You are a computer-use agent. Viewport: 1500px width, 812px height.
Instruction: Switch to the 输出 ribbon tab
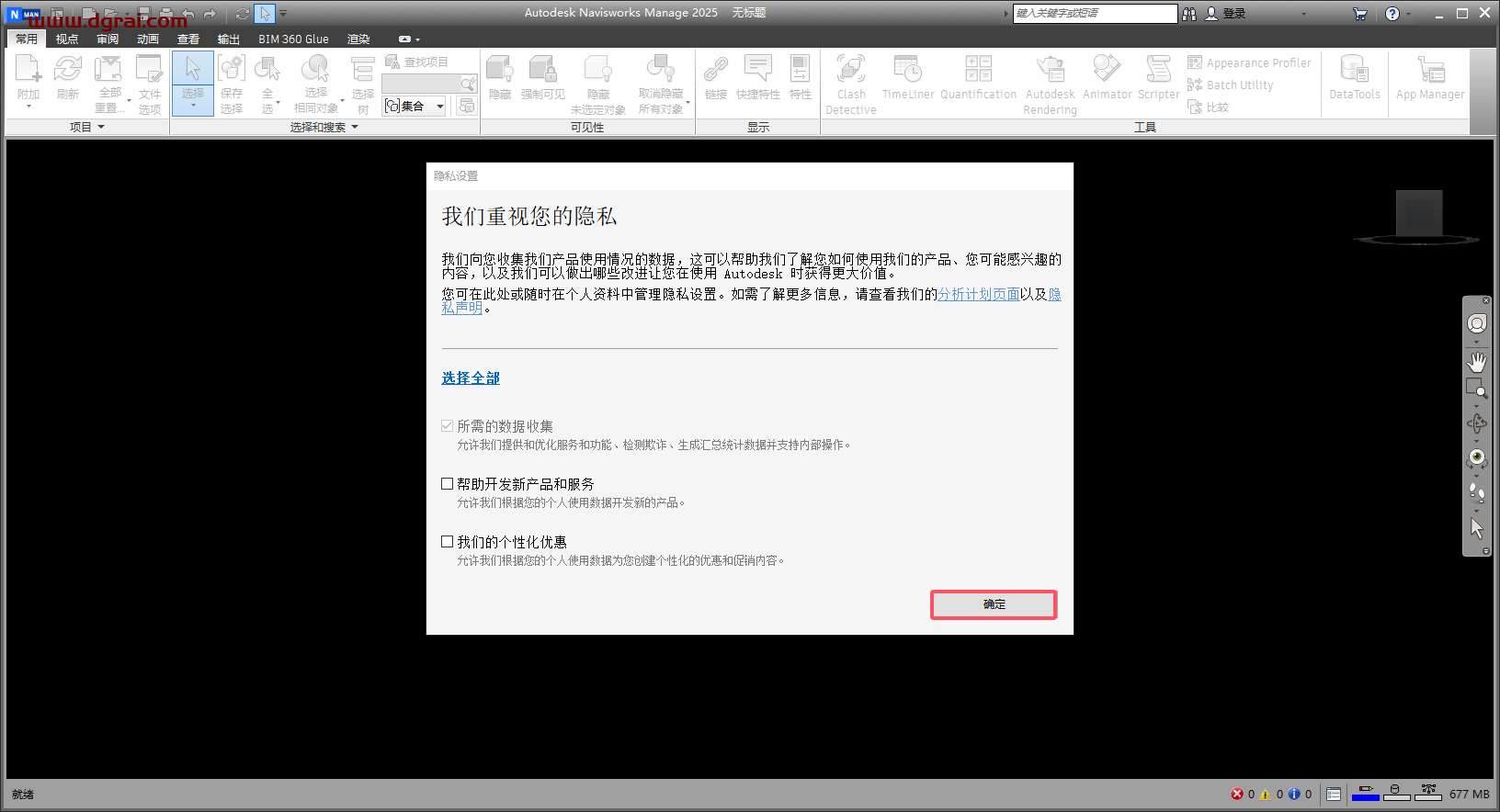coord(229,39)
